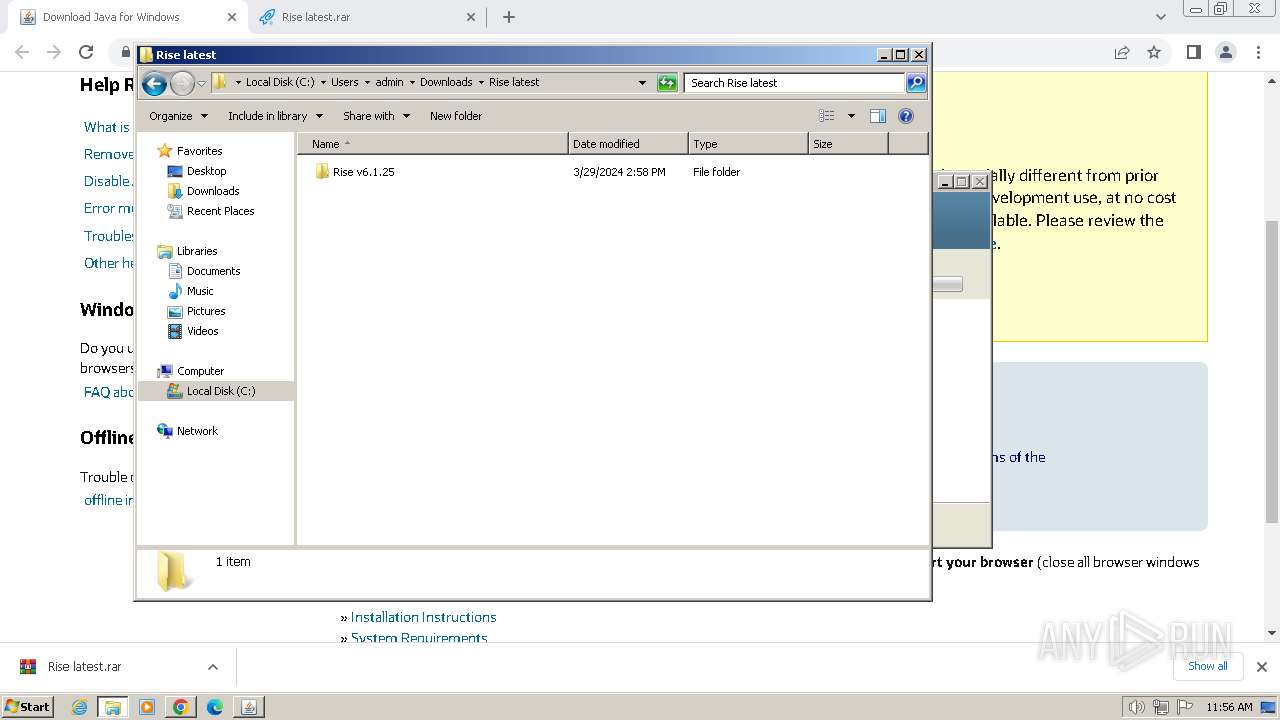1280x720 pixels.
Task: Open Desktop in Favorites
Action: (x=206, y=171)
